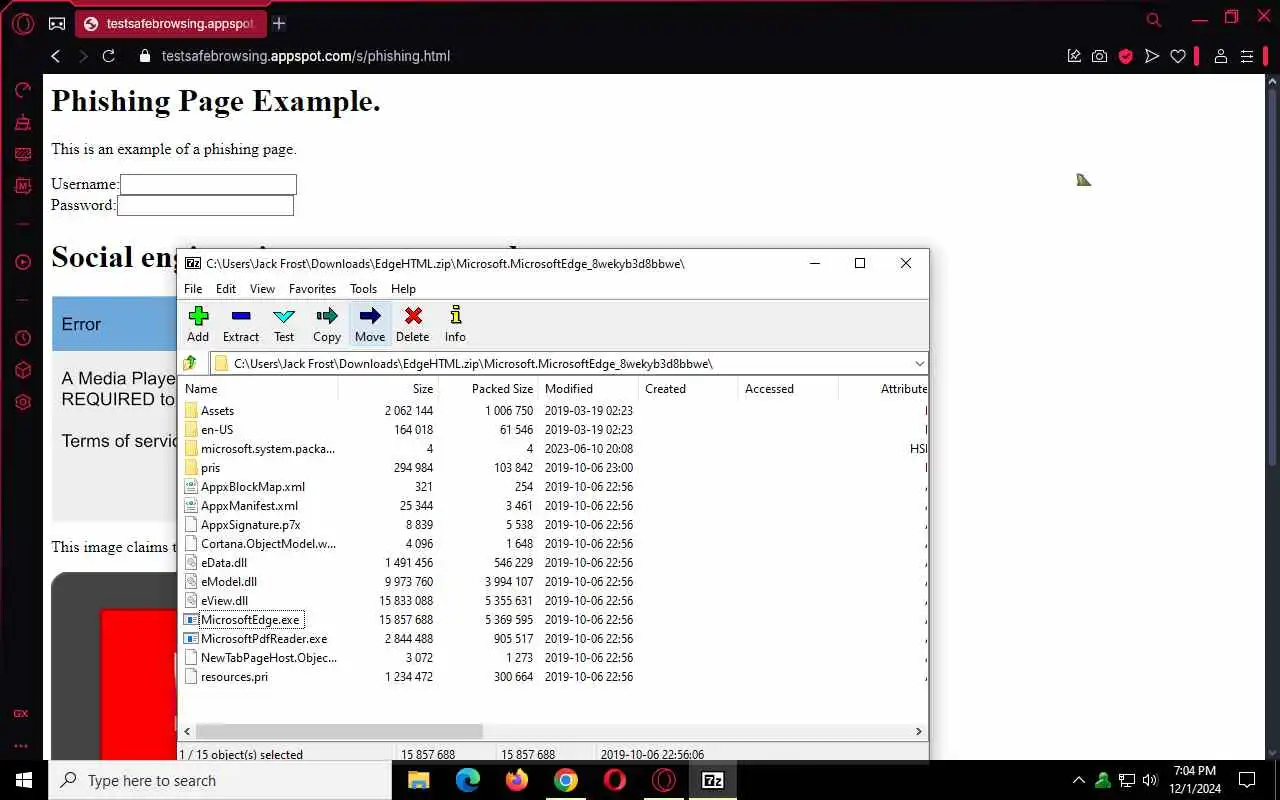Select the microsoft.system.packa... folder
Screen dimensions: 1280x800
coord(260,449)
